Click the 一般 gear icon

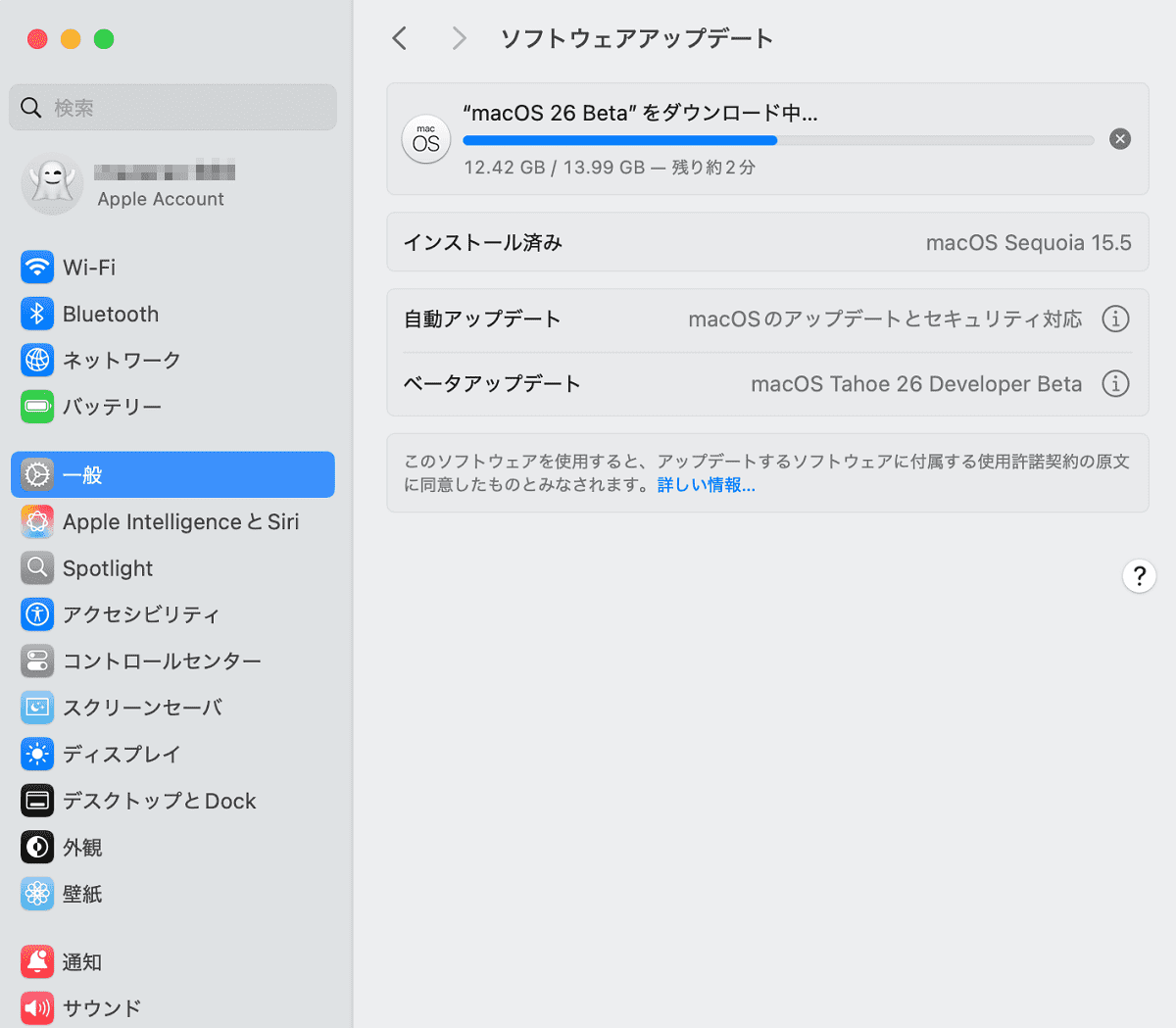point(37,475)
